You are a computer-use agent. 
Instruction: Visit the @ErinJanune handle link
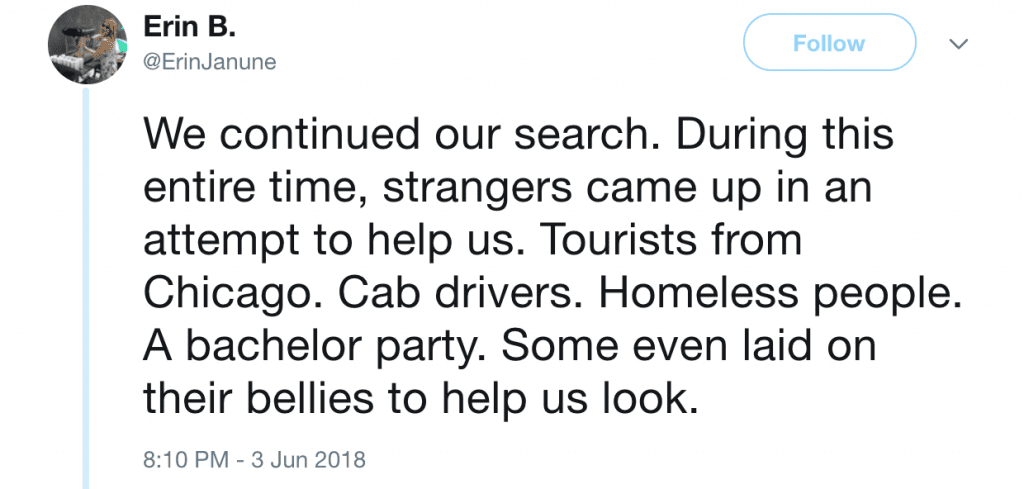point(210,63)
